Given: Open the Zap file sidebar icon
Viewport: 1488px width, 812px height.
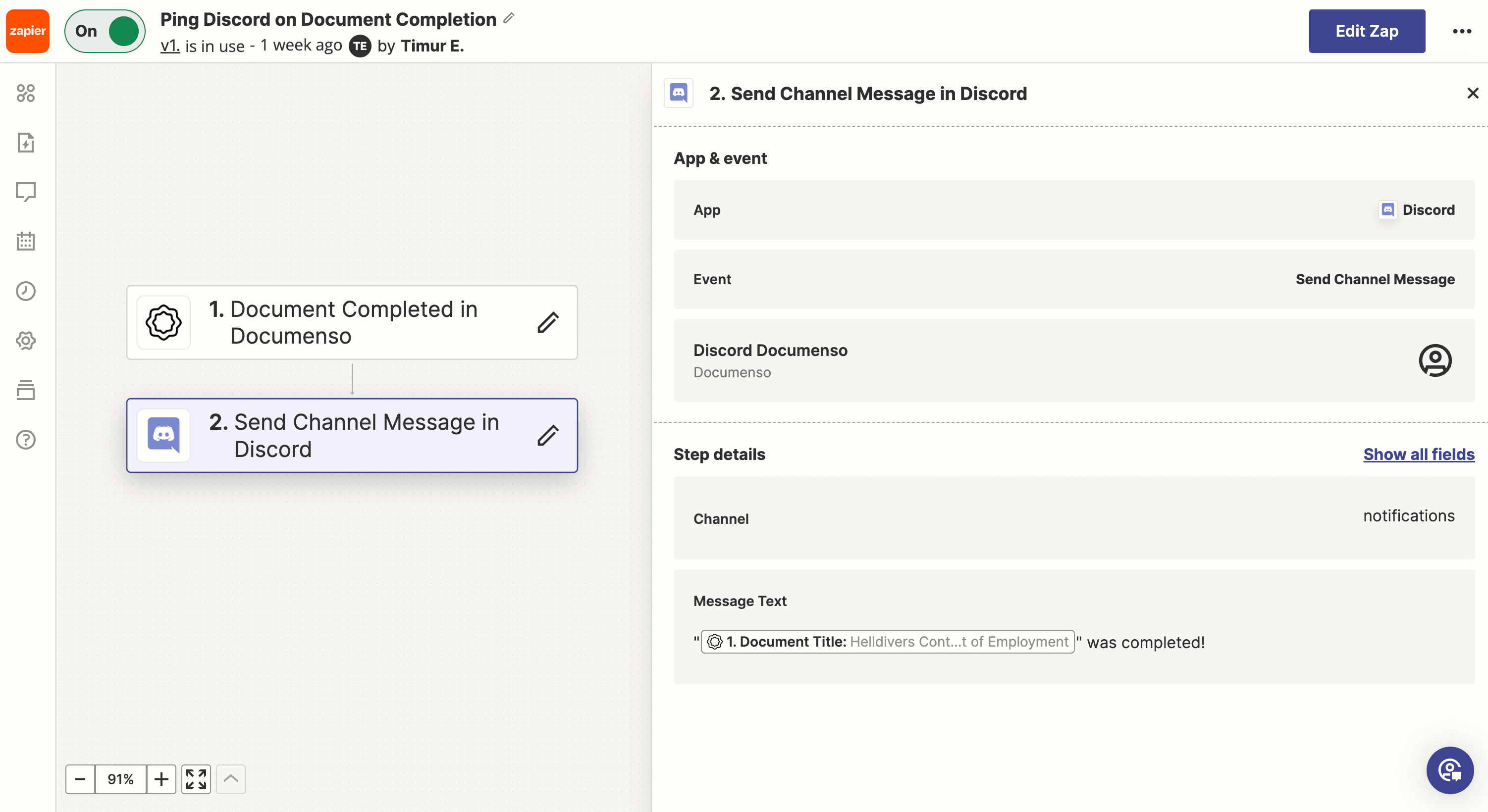Looking at the screenshot, I should tap(26, 142).
